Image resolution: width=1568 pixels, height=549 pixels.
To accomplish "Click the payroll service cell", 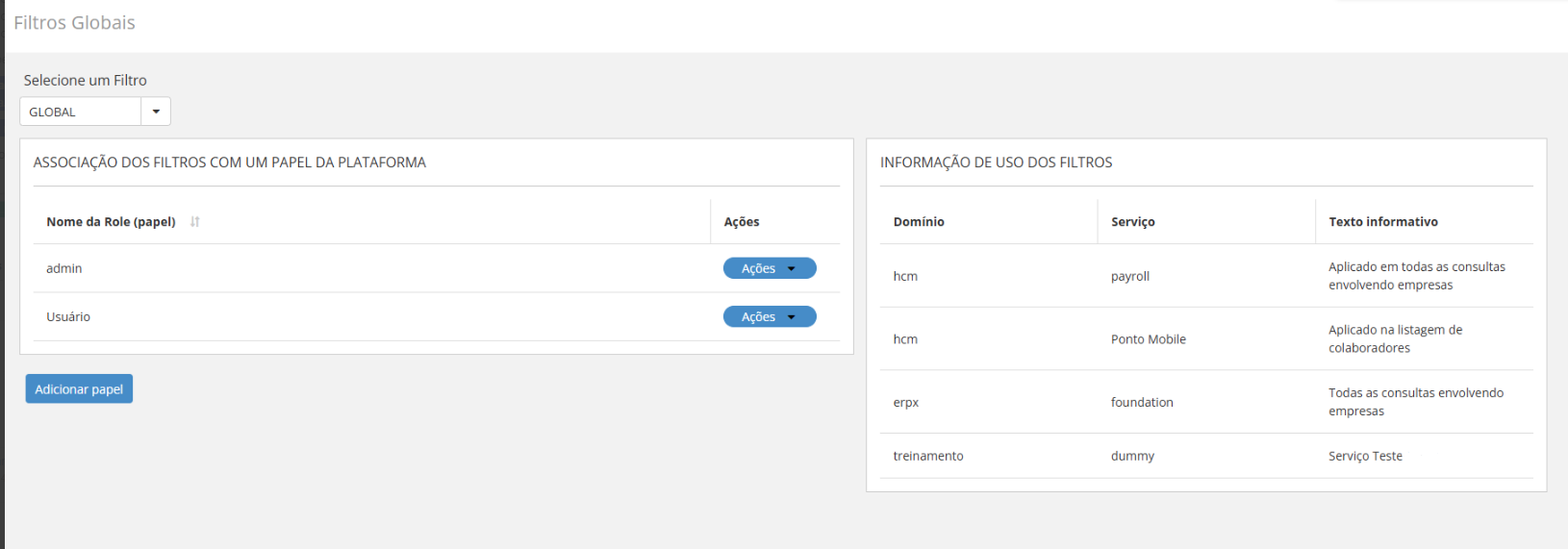I will 1129,277.
